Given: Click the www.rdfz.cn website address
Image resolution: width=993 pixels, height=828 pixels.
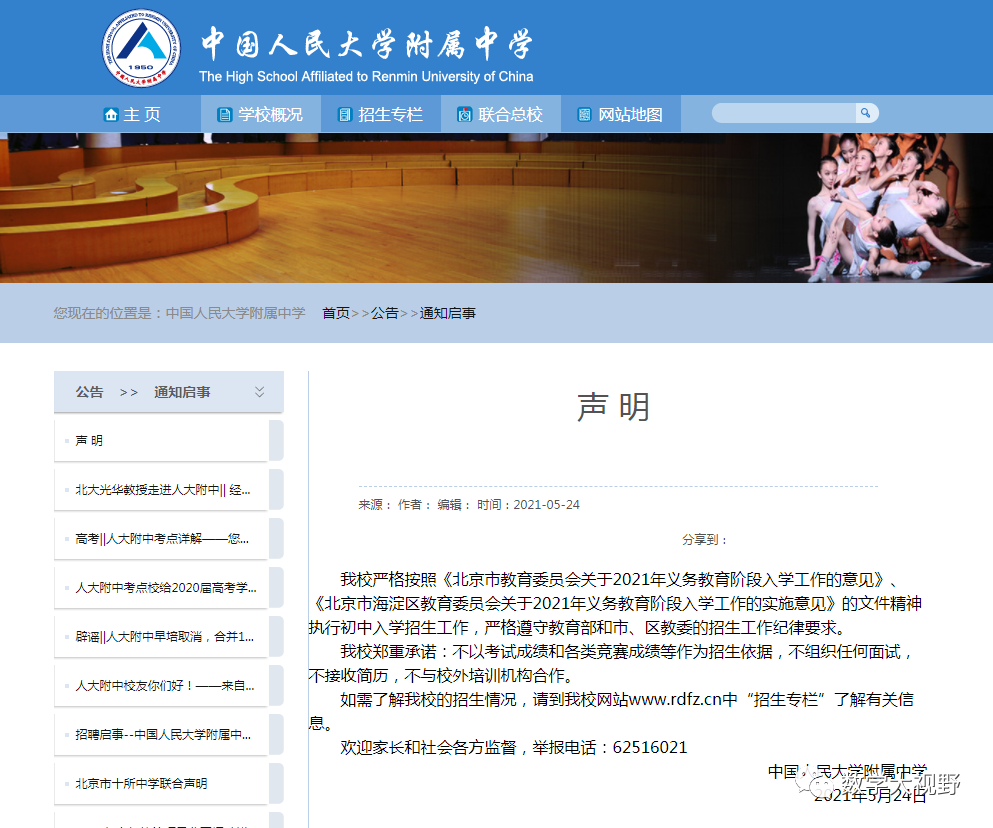Looking at the screenshot, I should coord(675,699).
